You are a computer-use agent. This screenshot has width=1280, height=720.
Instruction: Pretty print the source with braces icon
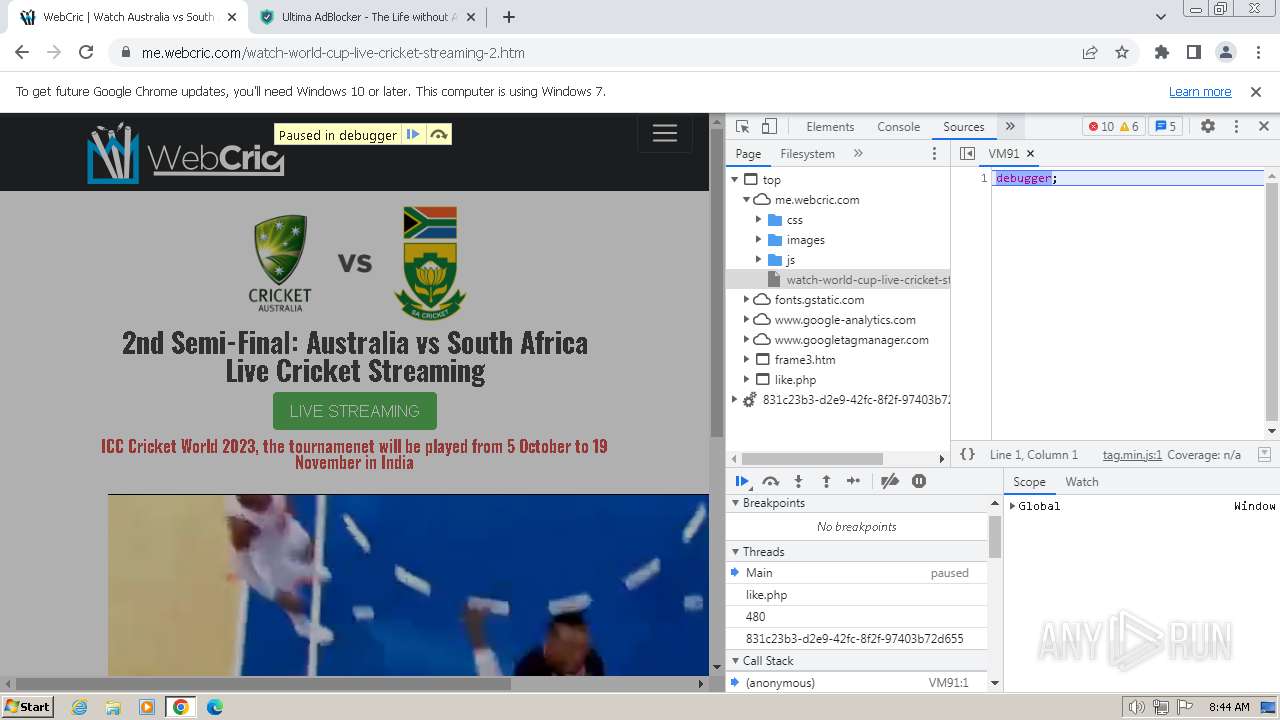coord(967,455)
